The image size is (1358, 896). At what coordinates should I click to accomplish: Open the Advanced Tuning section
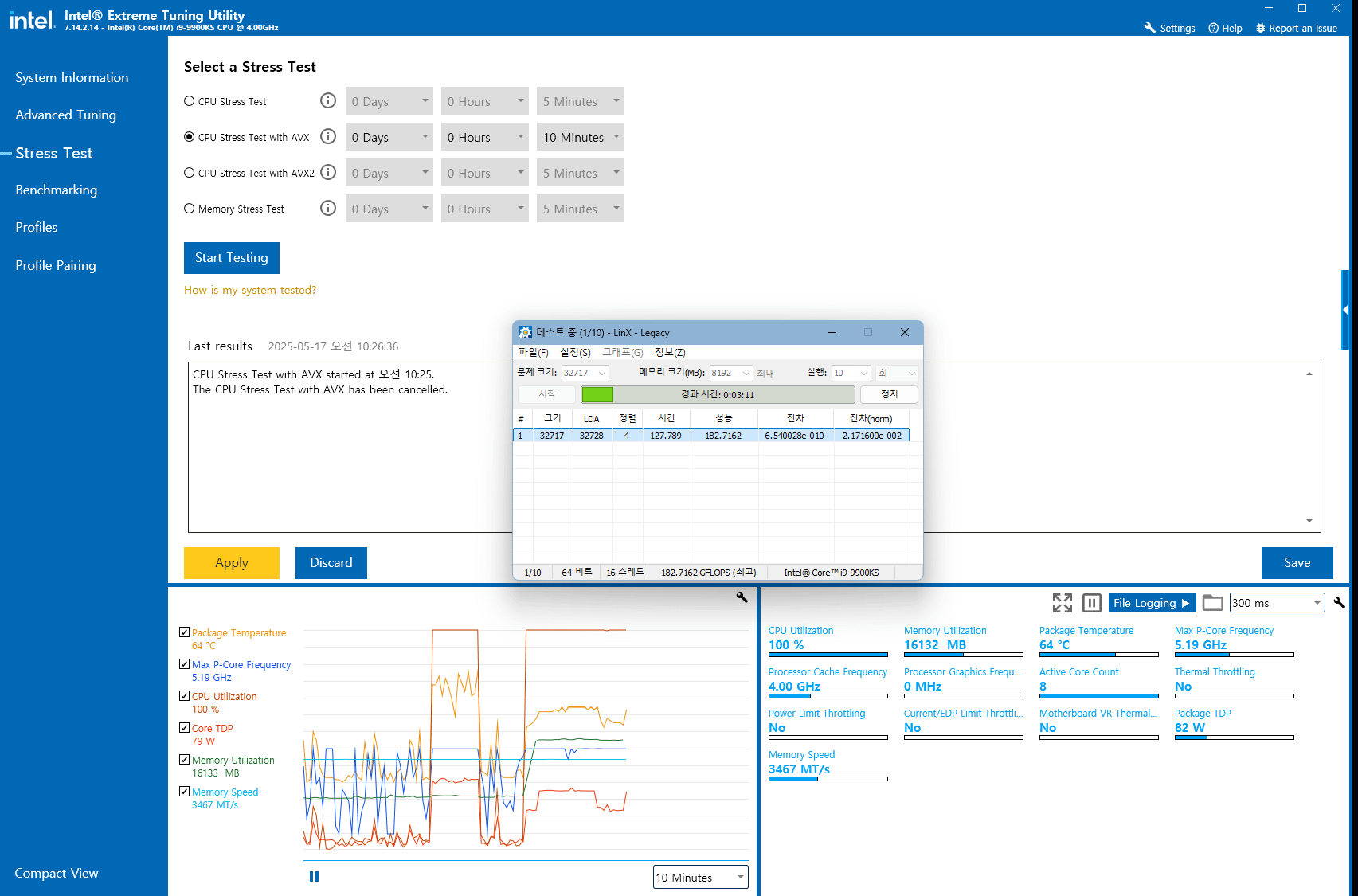[x=66, y=115]
